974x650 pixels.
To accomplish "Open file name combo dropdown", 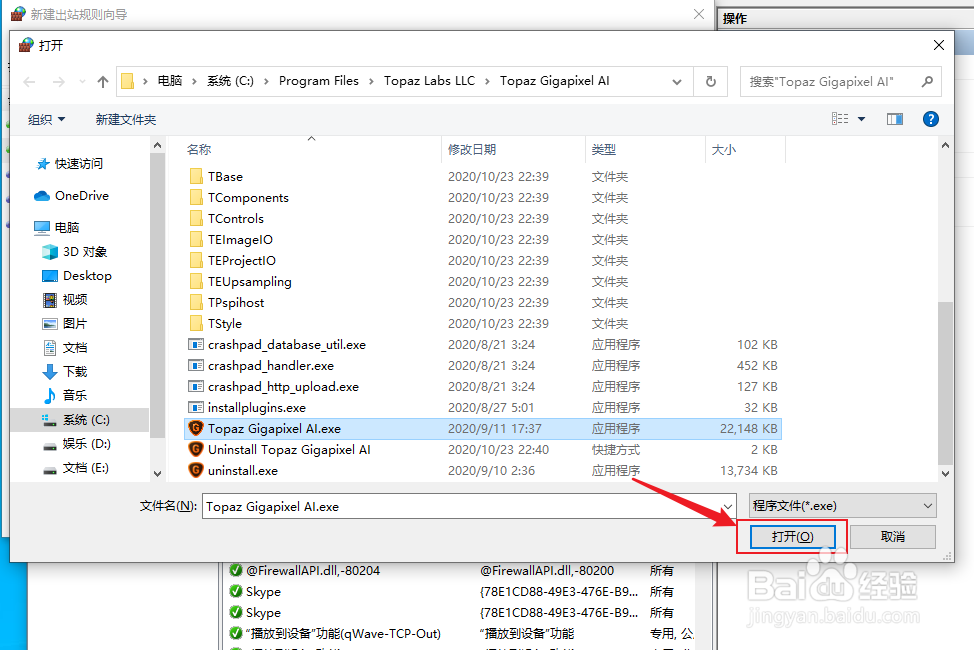I will (x=727, y=506).
